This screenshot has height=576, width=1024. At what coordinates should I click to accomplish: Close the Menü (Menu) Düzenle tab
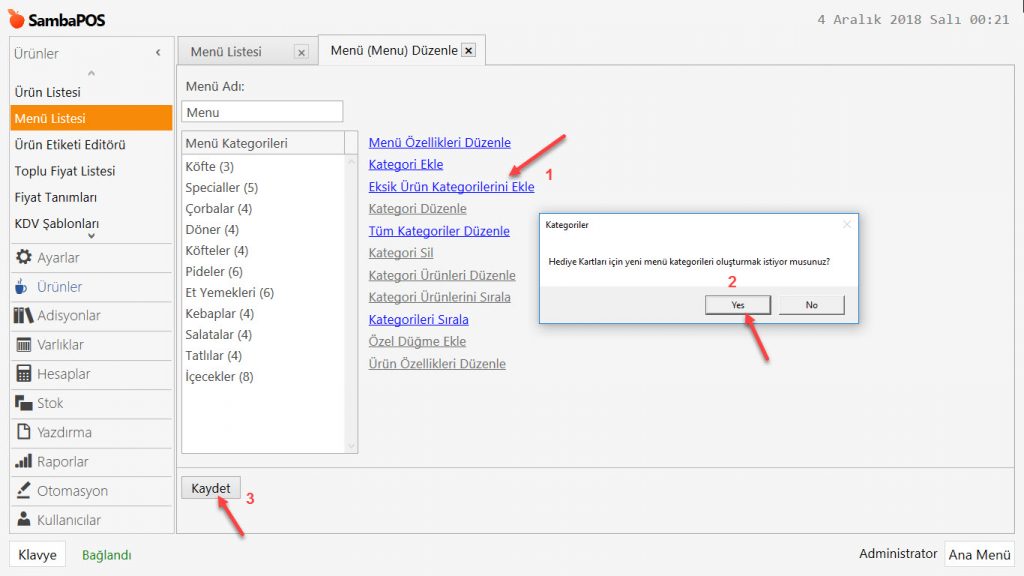point(468,51)
